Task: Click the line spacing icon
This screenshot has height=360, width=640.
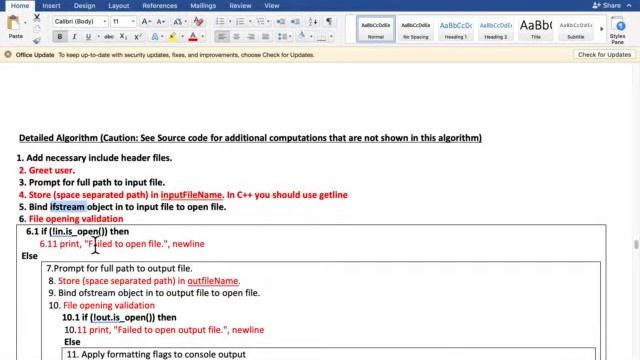Action: (x=282, y=37)
